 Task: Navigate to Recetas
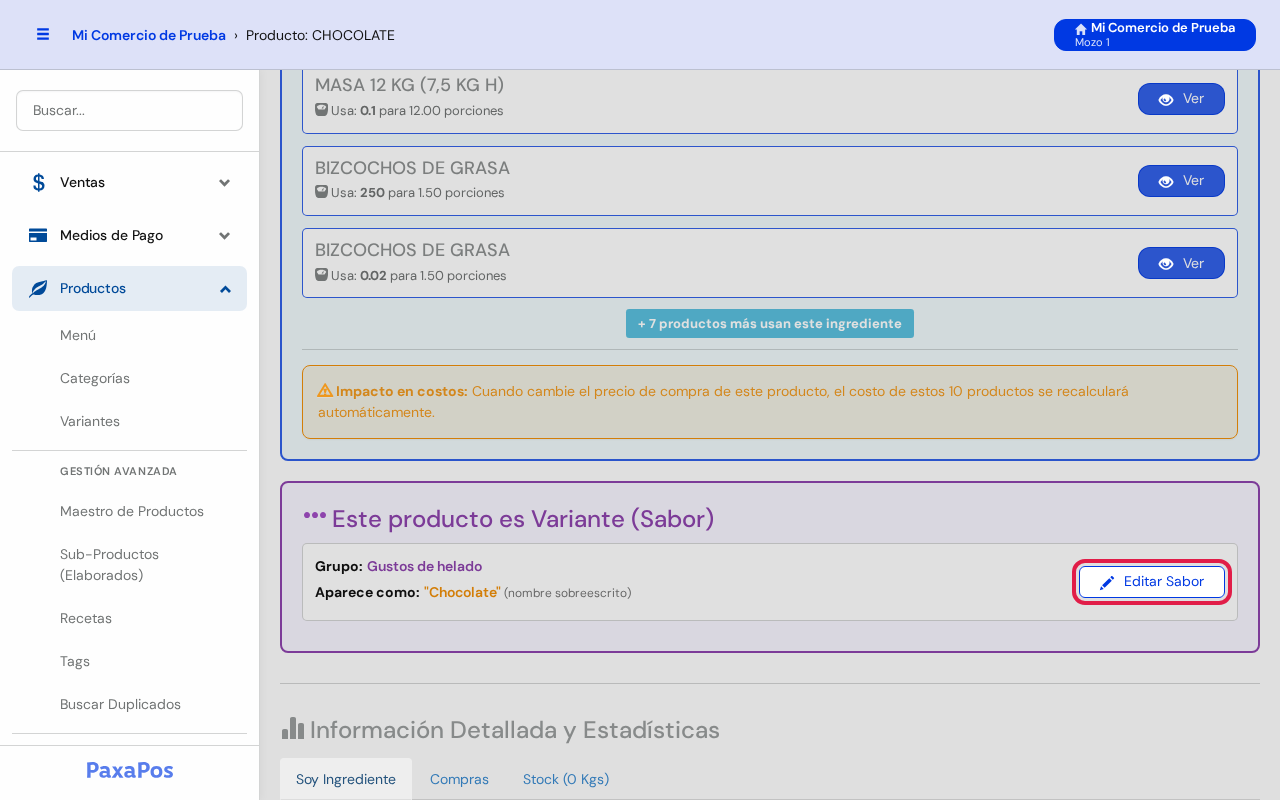(86, 618)
